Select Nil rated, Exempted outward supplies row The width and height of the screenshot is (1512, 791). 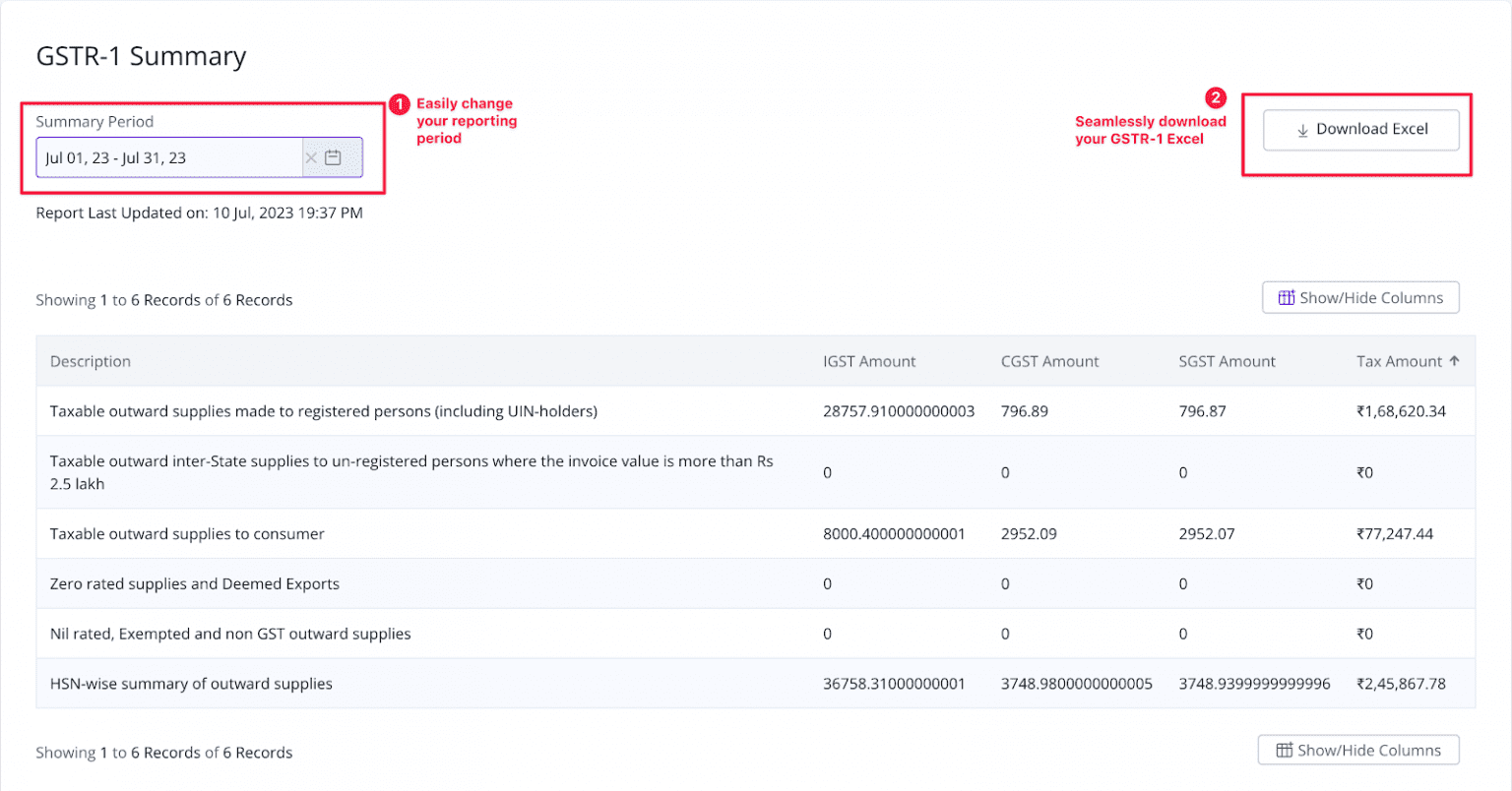click(x=230, y=635)
